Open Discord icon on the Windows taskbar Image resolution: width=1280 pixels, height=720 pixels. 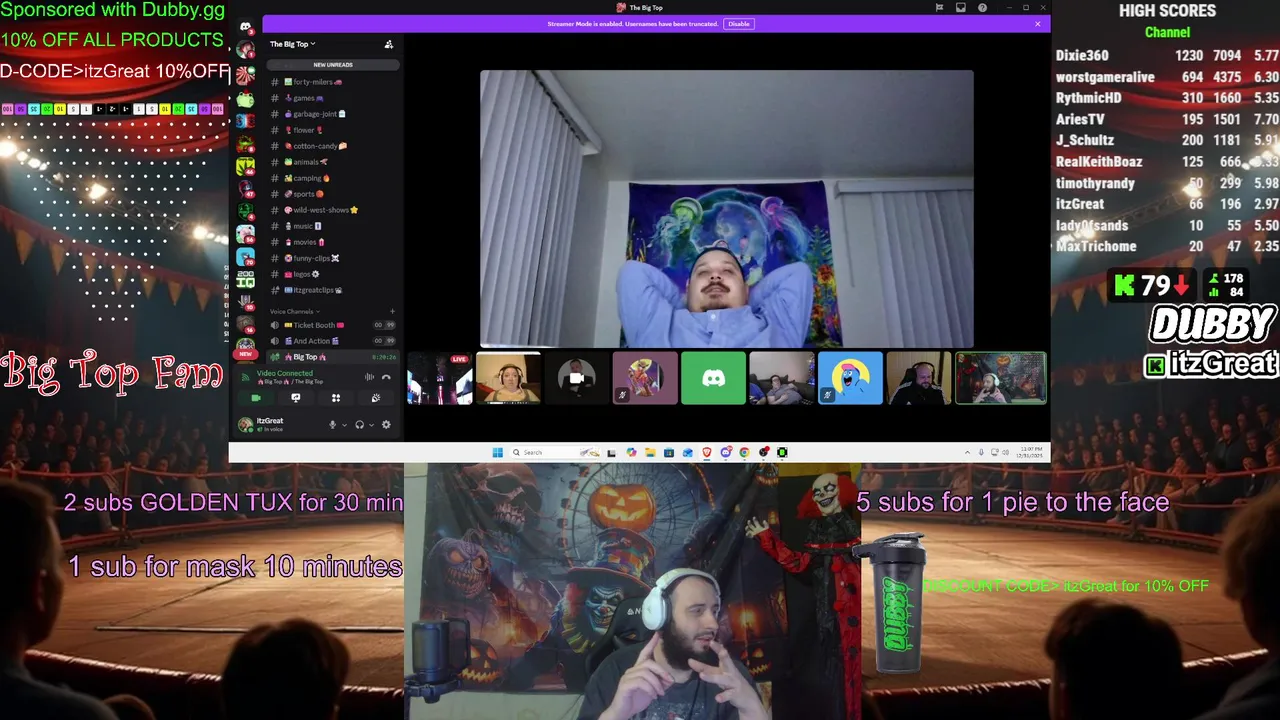[726, 452]
